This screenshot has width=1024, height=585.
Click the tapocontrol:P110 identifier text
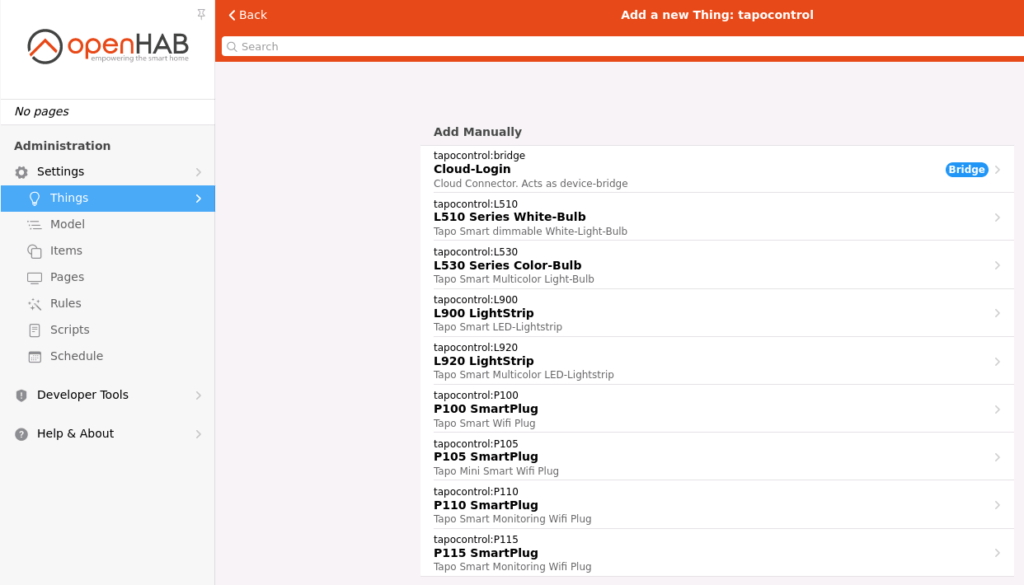[476, 492]
